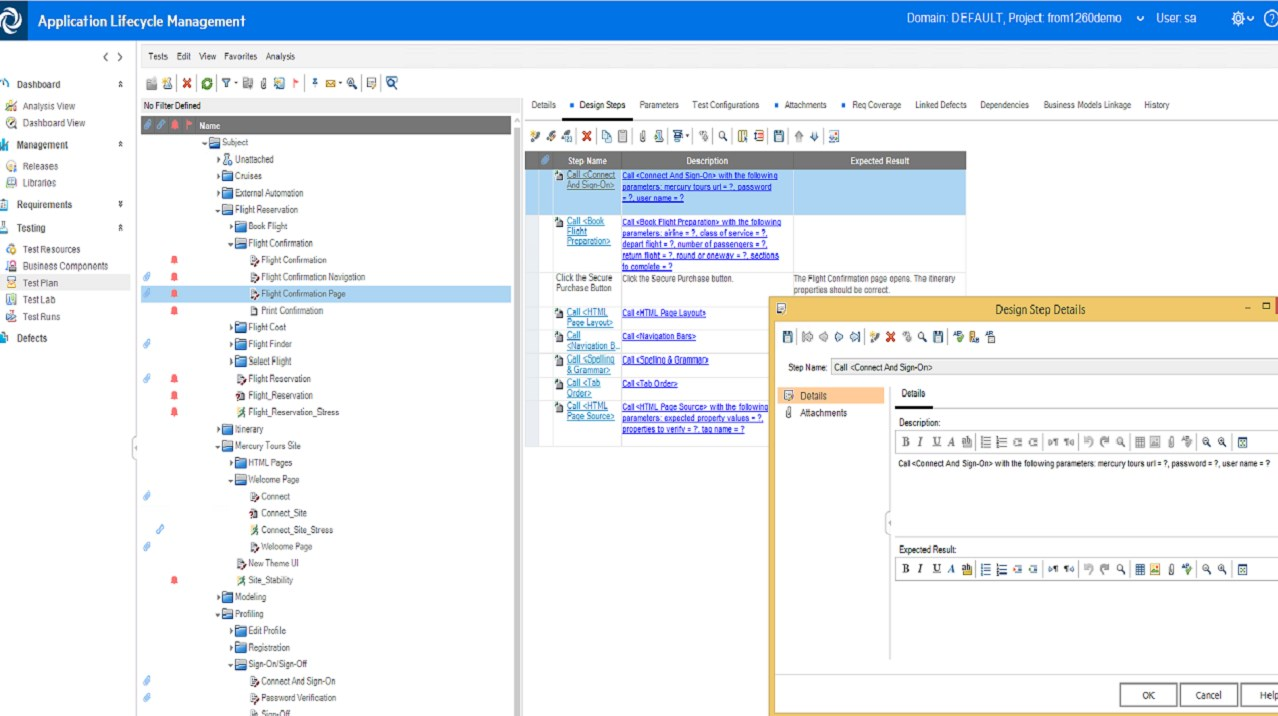Save the design step via the disk icon

pos(787,336)
